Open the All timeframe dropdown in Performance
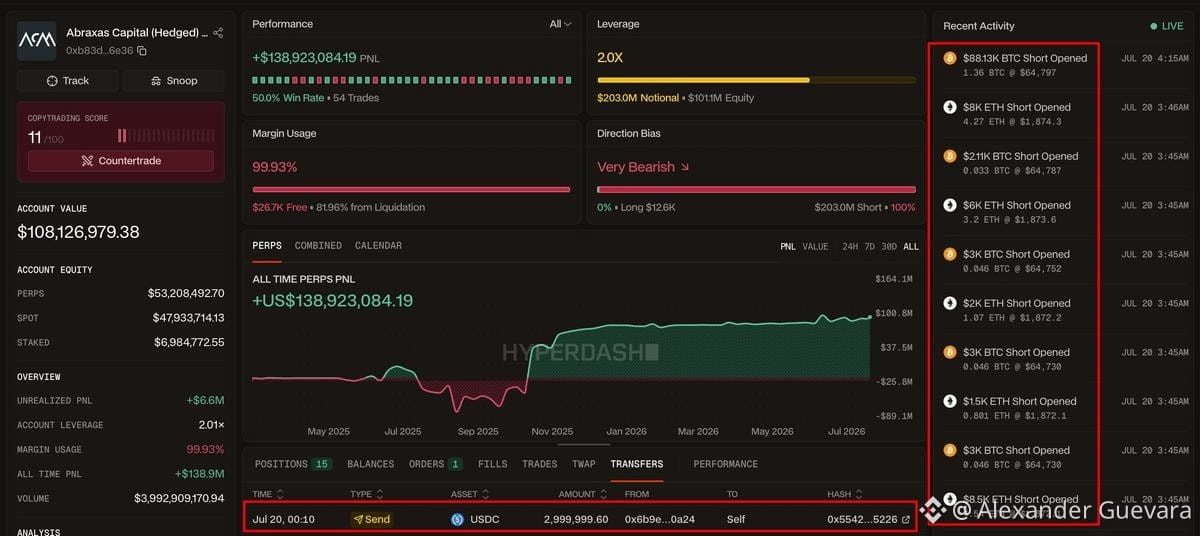 click(561, 24)
